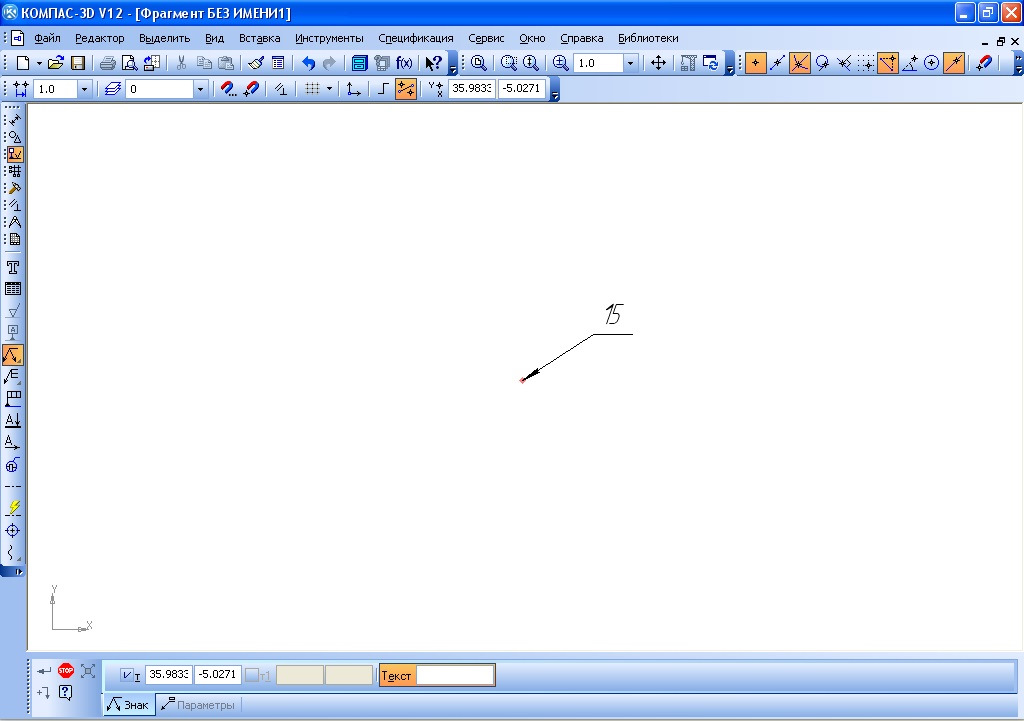This screenshot has height=721, width=1024.
Task: Open the Файл menu
Action: coord(47,38)
